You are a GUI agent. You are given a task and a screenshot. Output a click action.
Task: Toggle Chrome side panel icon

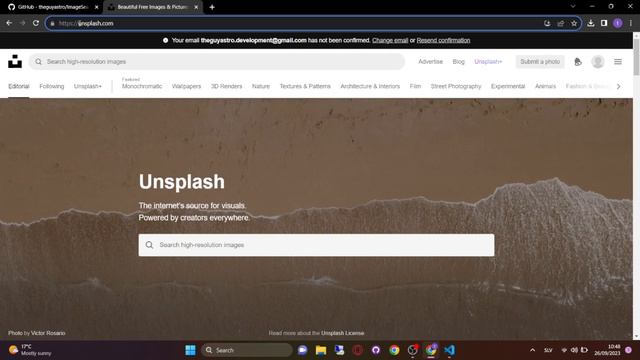604,23
